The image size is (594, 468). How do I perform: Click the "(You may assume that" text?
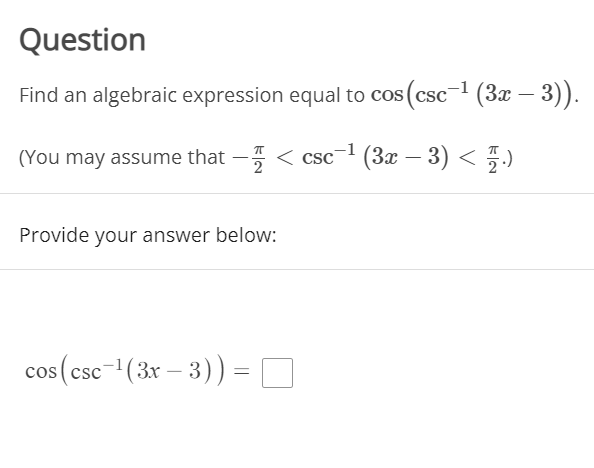[122, 157]
